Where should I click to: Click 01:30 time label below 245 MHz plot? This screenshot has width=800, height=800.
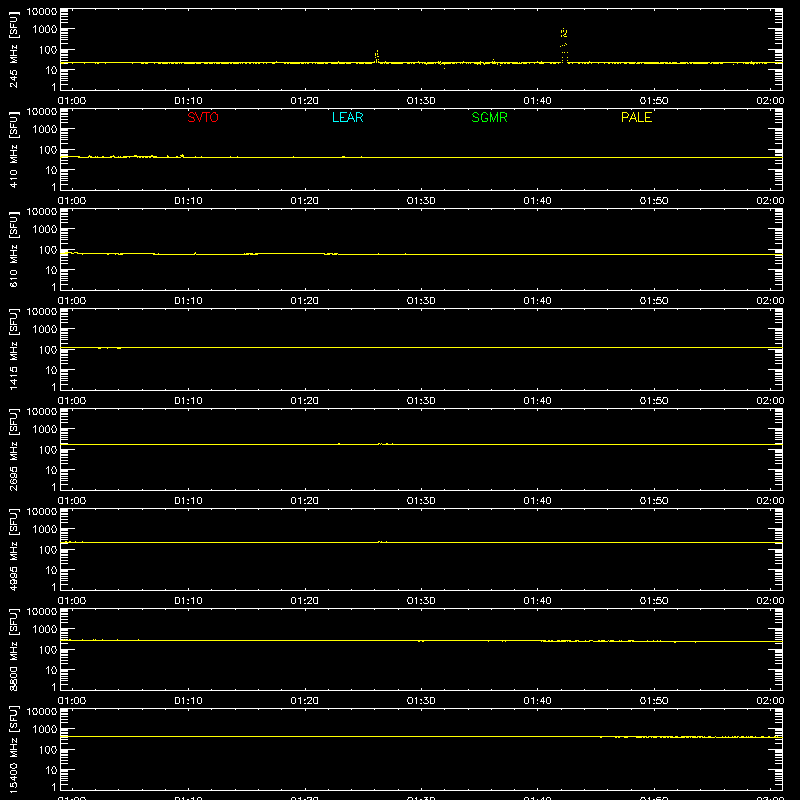[421, 101]
